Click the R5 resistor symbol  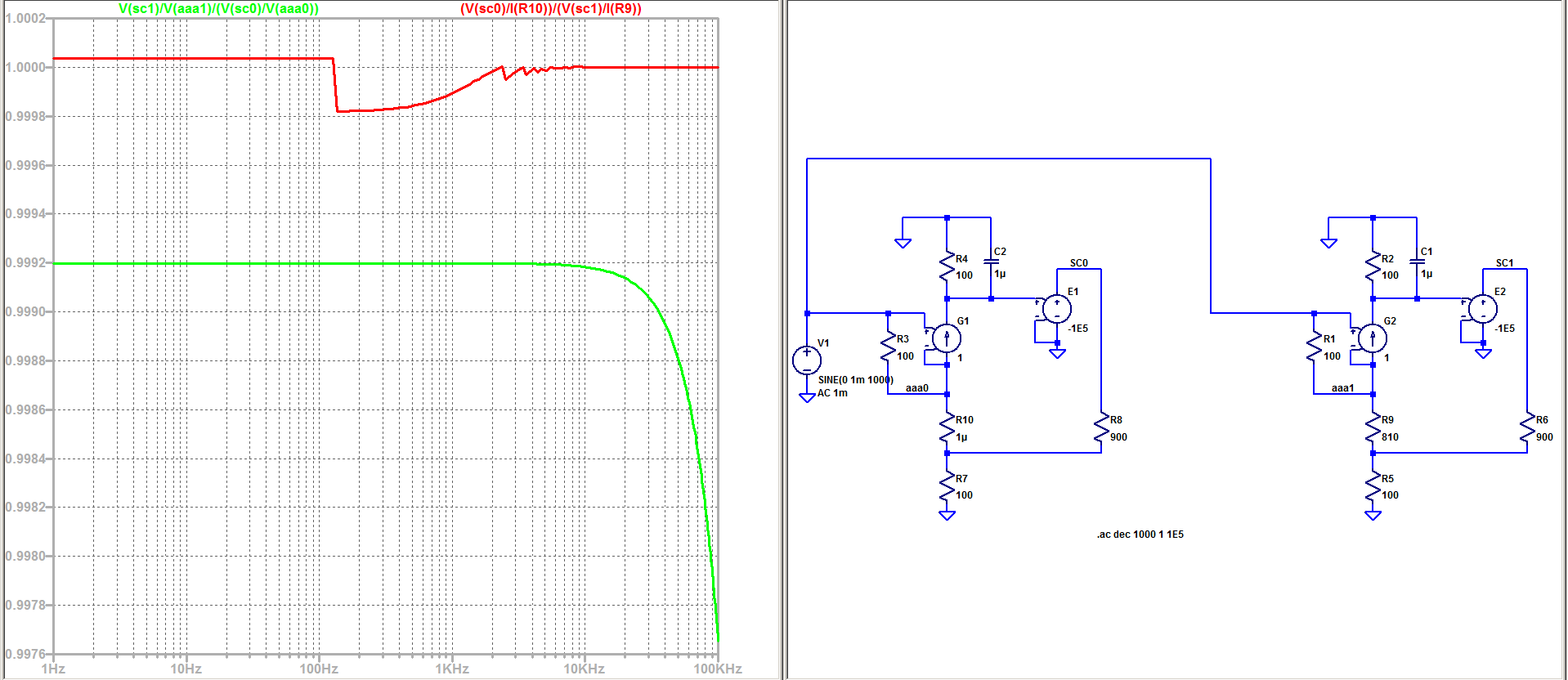tap(1373, 487)
